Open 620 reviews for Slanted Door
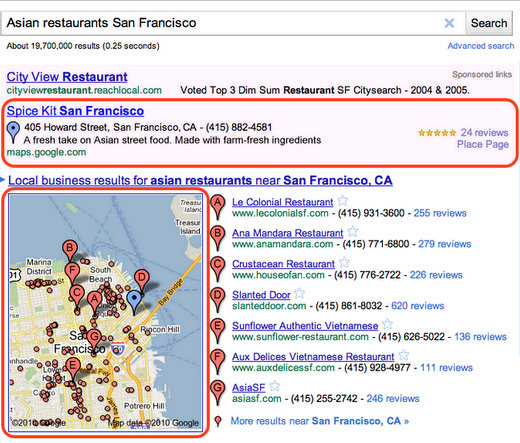The image size is (520, 443). click(418, 306)
